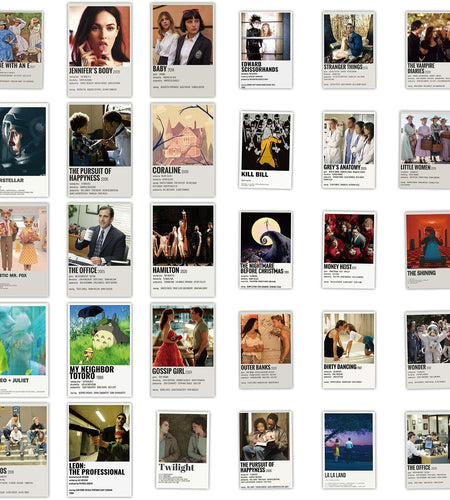
Task: Select the "MR. FOX" partial title text
Action: [x=18, y=275]
